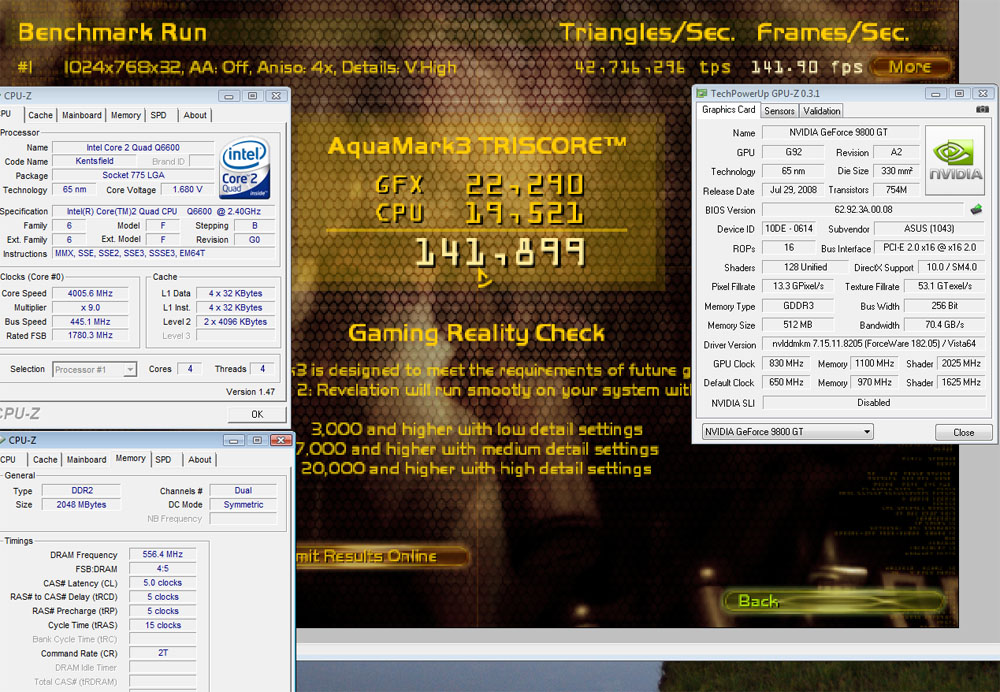This screenshot has height=692, width=1000.
Task: Click the Driver Version nvlddmkm field
Action: [x=874, y=344]
